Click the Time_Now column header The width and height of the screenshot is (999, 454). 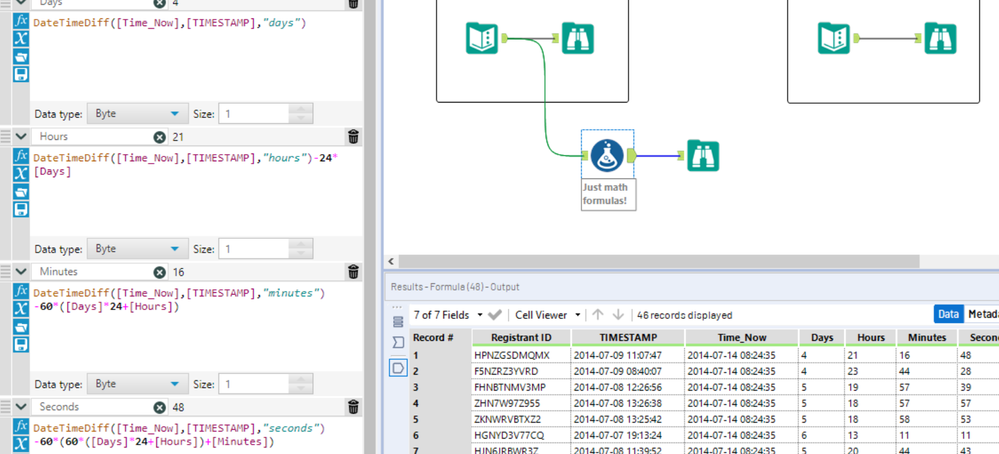(x=742, y=337)
